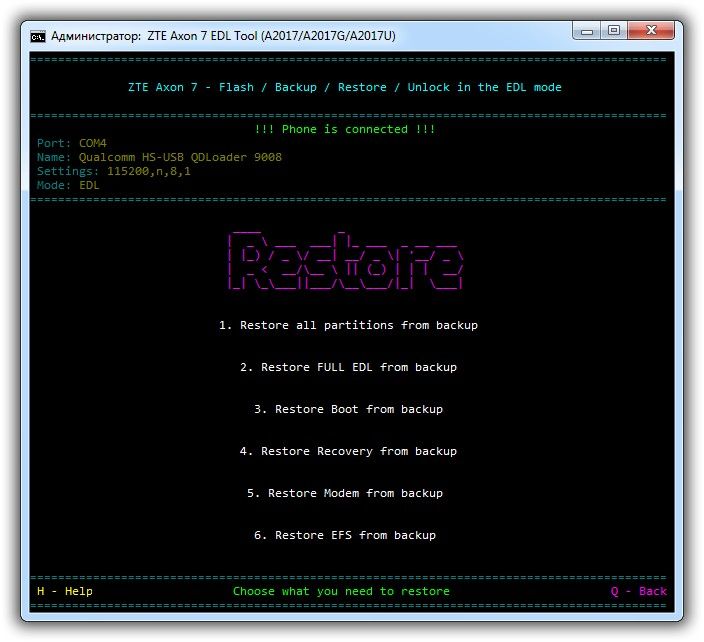The image size is (704, 642).
Task: Click the cmd console icon in title bar
Action: tap(38, 36)
